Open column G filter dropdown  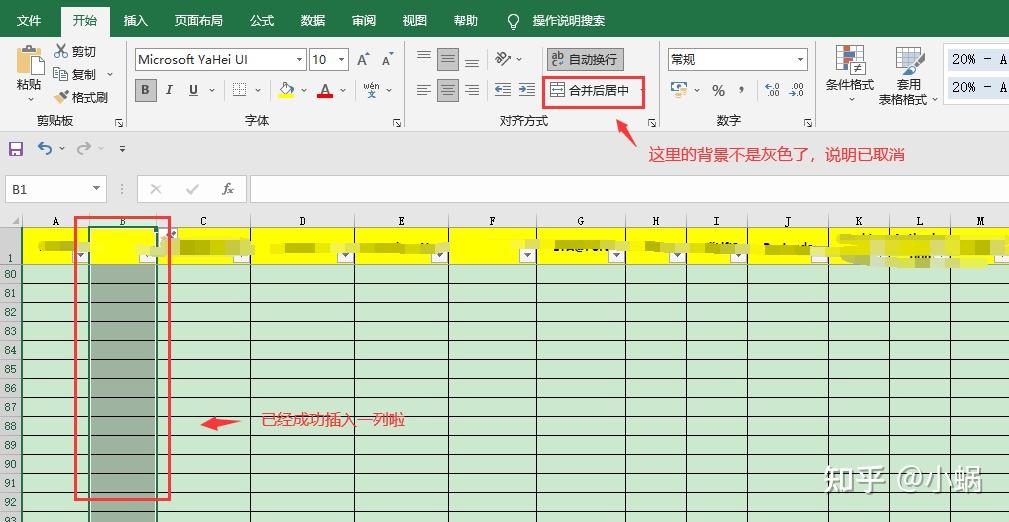[616, 256]
